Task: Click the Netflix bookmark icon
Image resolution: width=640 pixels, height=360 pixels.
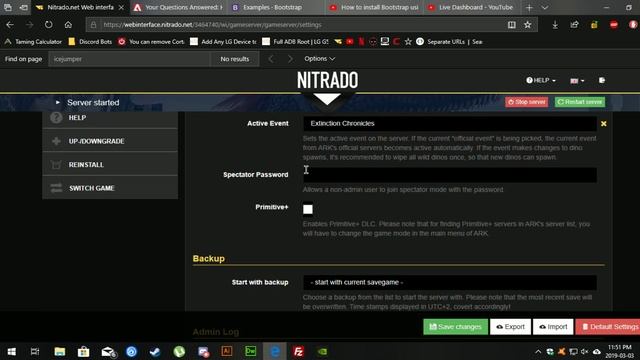Action: (x=361, y=42)
